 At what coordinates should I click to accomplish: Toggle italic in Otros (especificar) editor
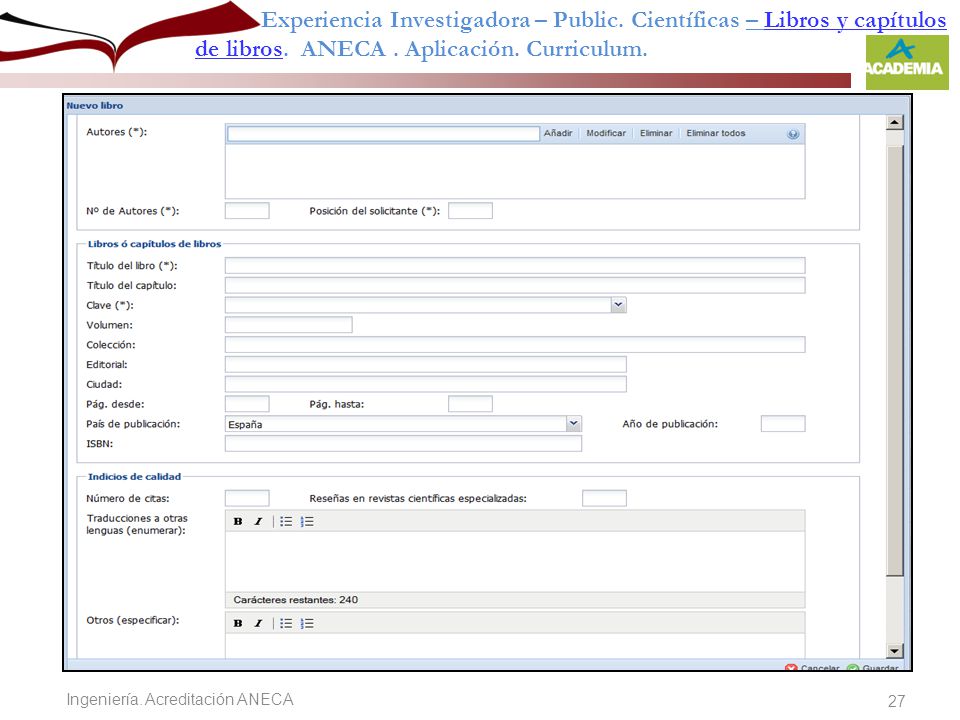258,623
